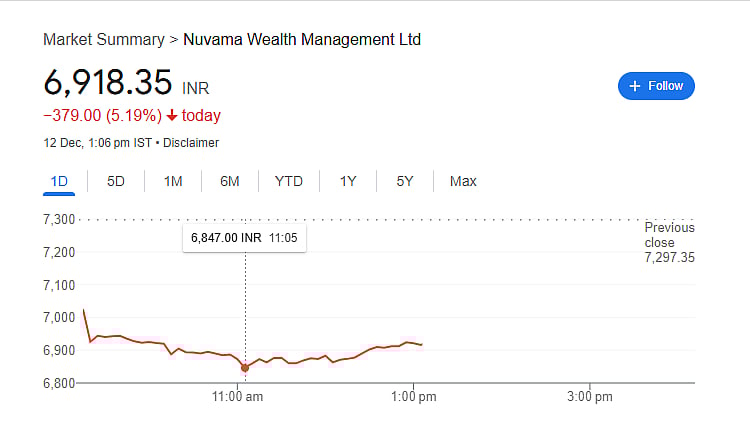
Task: Open the Disclaimer link
Action: coord(191,143)
